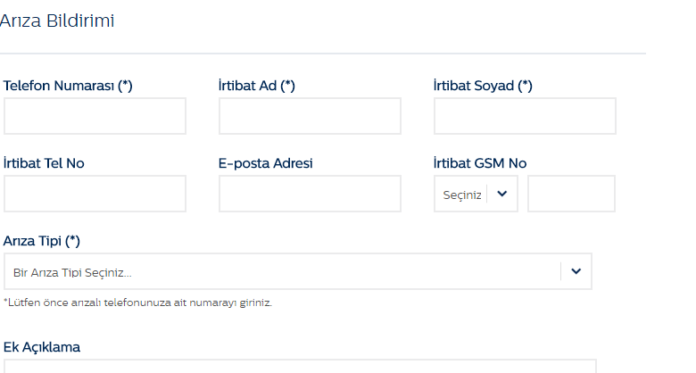Open the Bir Arıza Tipi Seçiniz dropdown
Image resolution: width=696 pixels, height=373 pixels.
pyautogui.click(x=298, y=271)
